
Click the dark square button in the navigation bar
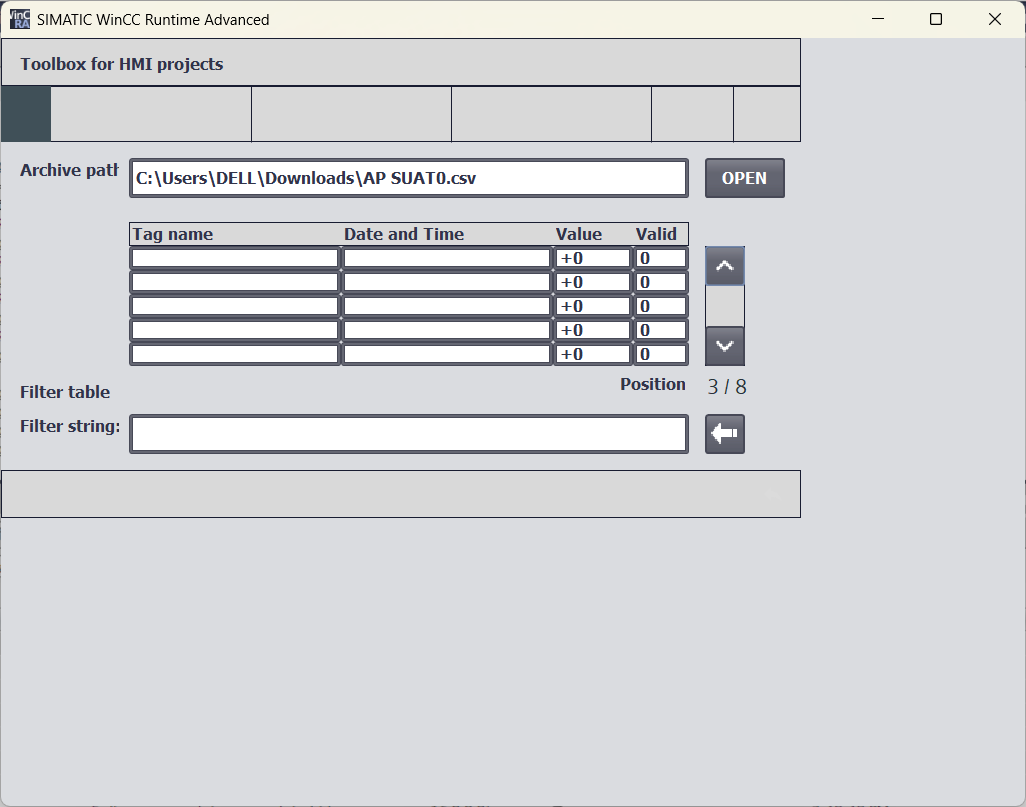26,114
